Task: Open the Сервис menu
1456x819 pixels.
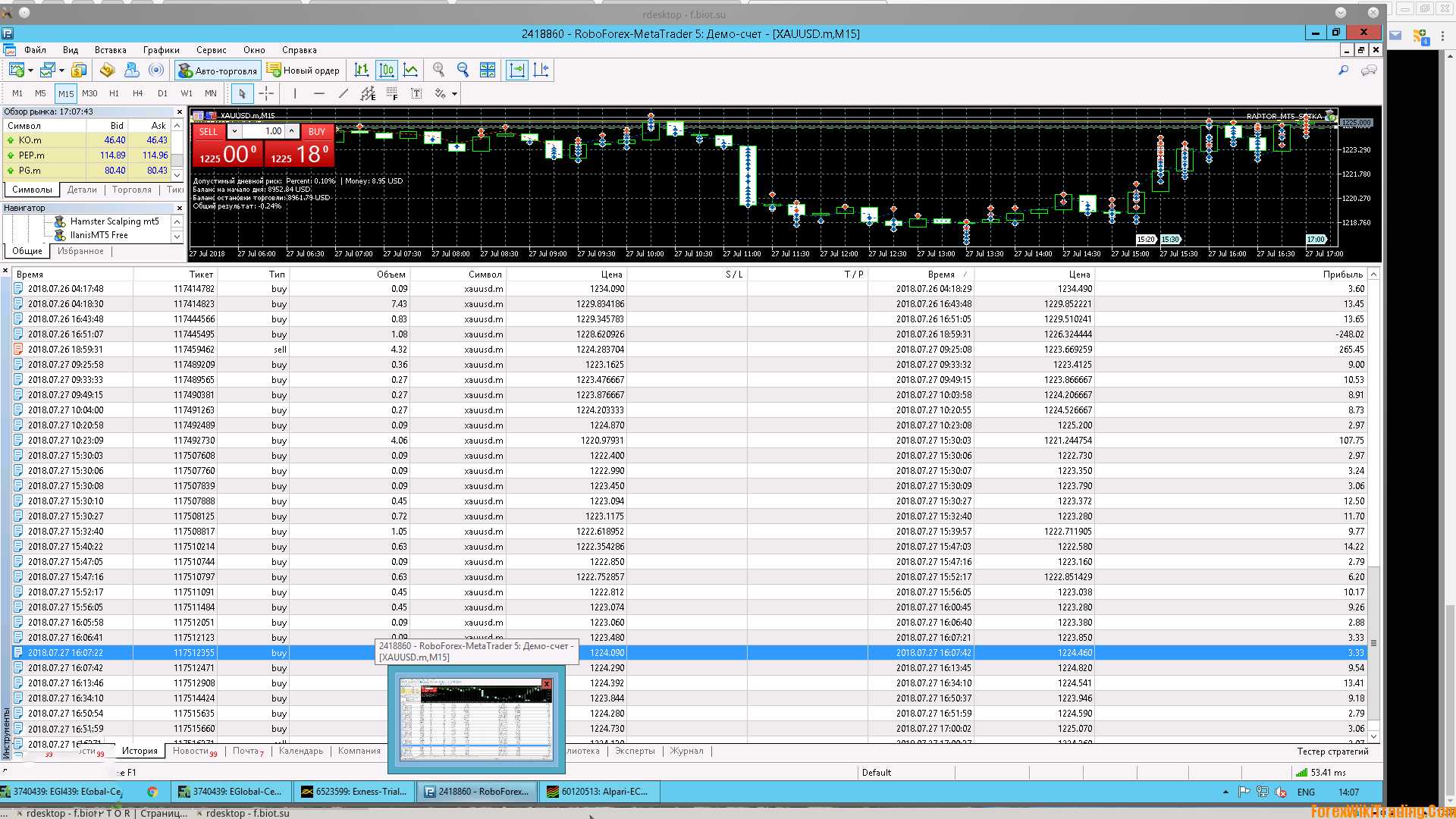Action: point(211,50)
